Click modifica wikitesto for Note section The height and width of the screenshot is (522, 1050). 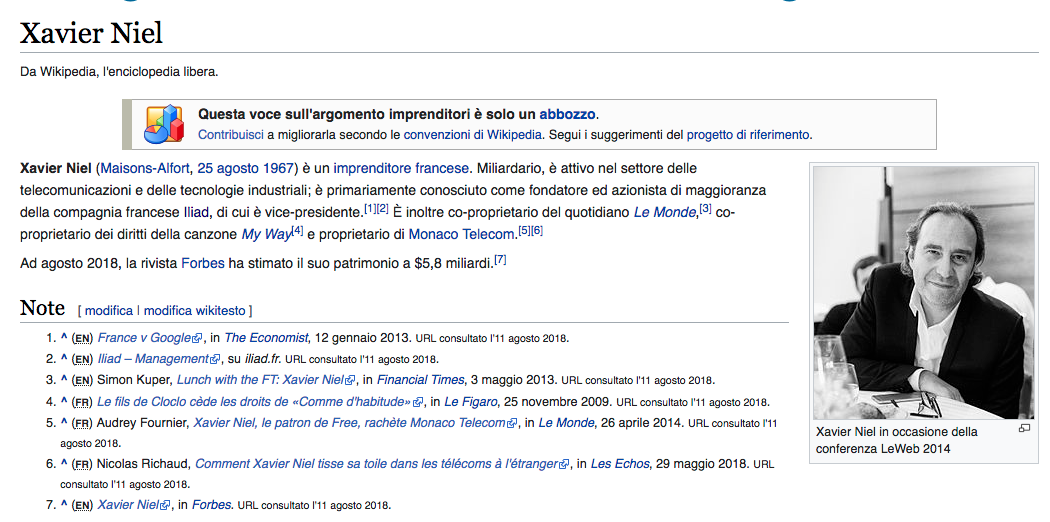coord(195,311)
